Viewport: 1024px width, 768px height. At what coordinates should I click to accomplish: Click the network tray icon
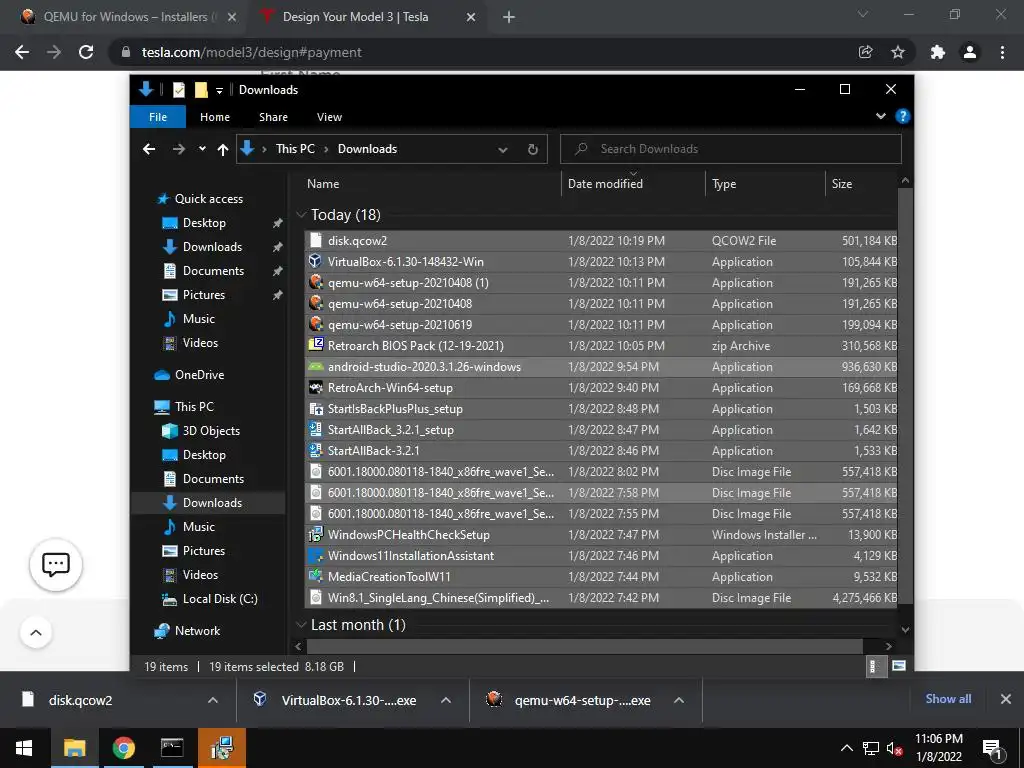pos(871,748)
